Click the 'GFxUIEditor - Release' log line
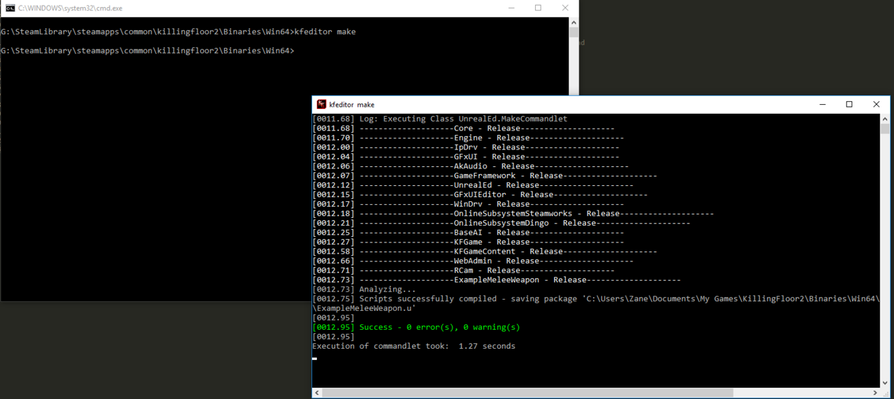Image resolution: width=894 pixels, height=399 pixels. pos(480,194)
